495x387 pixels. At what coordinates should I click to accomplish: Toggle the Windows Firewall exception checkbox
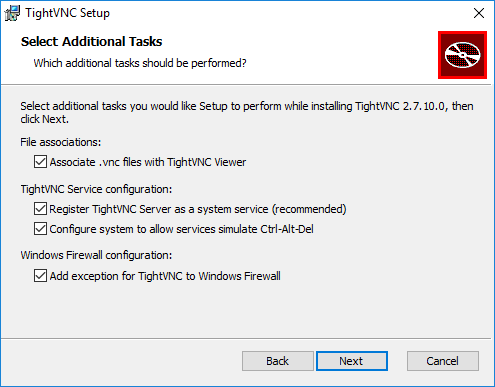40,276
